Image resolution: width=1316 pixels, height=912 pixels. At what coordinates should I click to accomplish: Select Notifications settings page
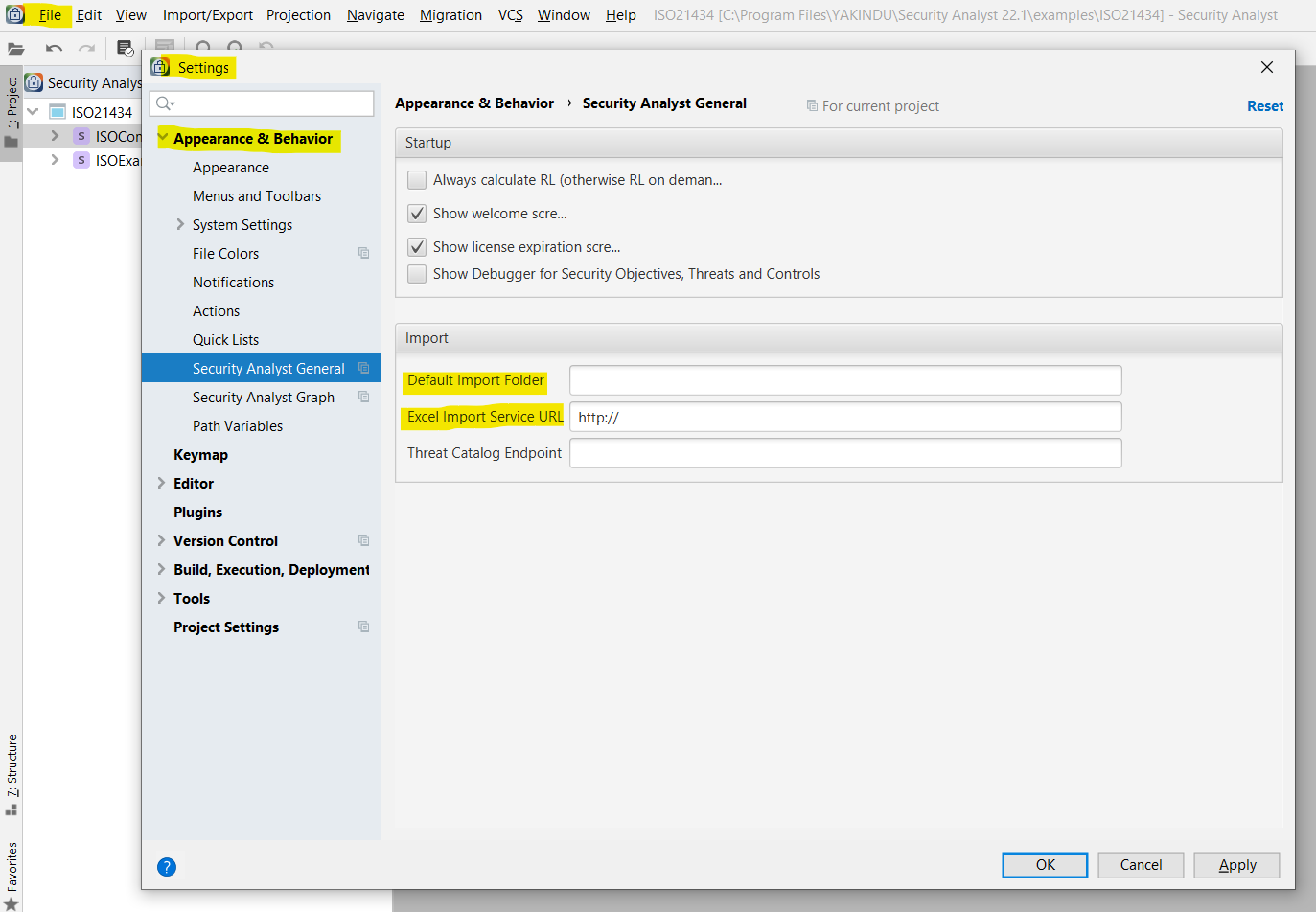(x=233, y=282)
